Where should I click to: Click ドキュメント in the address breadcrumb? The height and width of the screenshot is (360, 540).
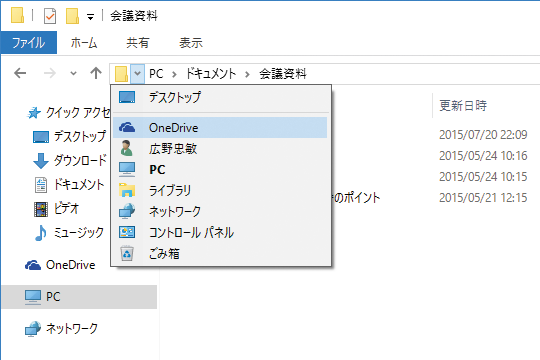point(211,73)
